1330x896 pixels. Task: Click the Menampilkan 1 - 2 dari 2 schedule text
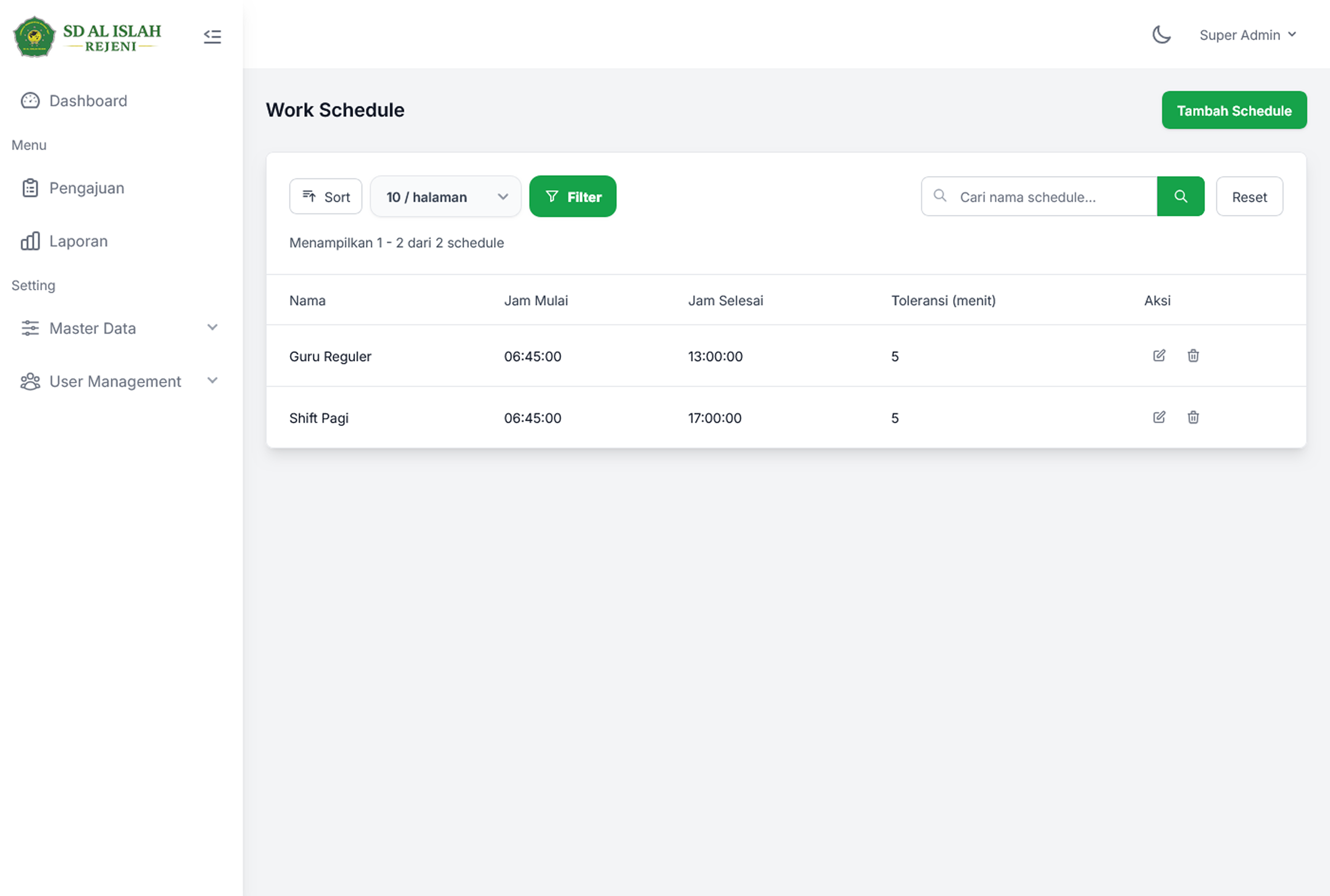click(x=397, y=243)
